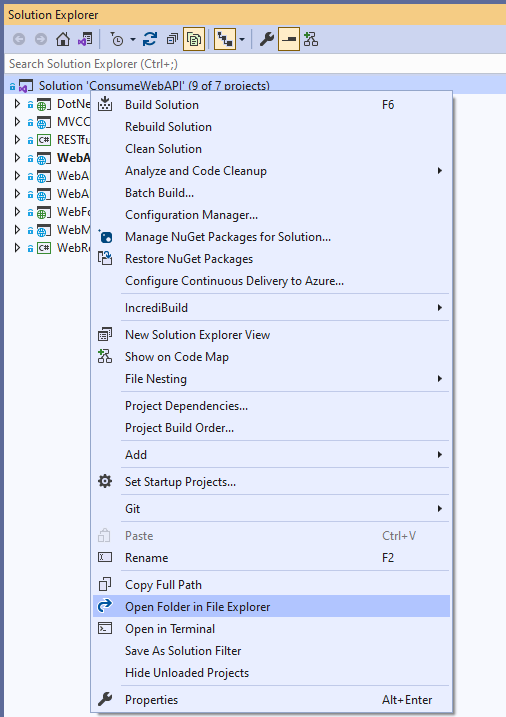
Task: Click the View Code Map toolbar icon
Action: pos(311,39)
